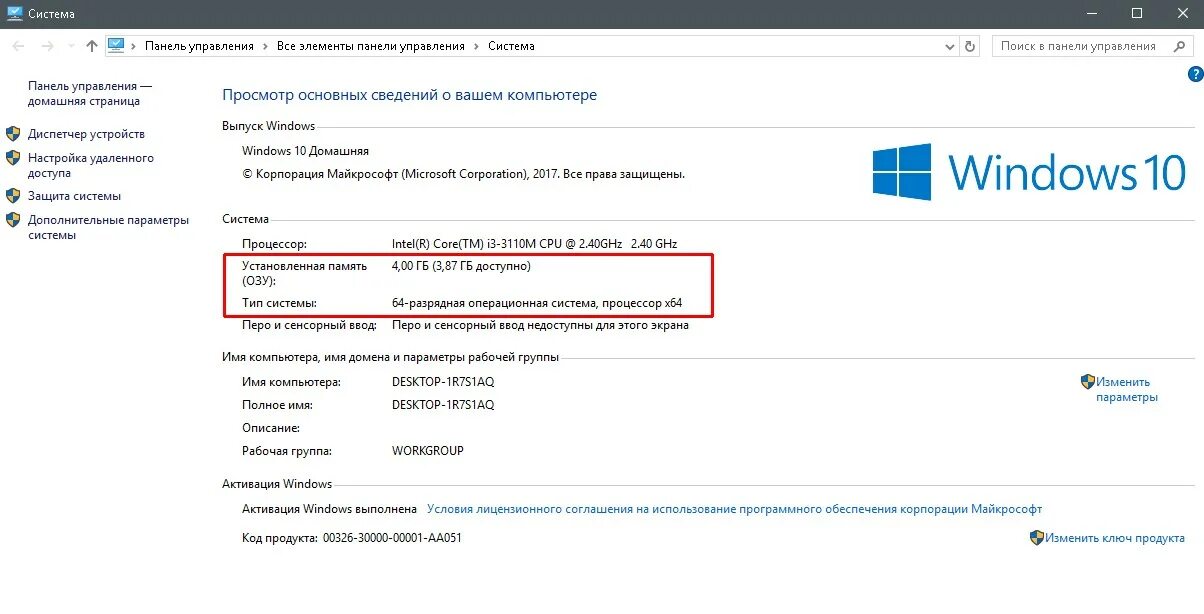
Task: Go up one level arrow
Action: [92, 46]
